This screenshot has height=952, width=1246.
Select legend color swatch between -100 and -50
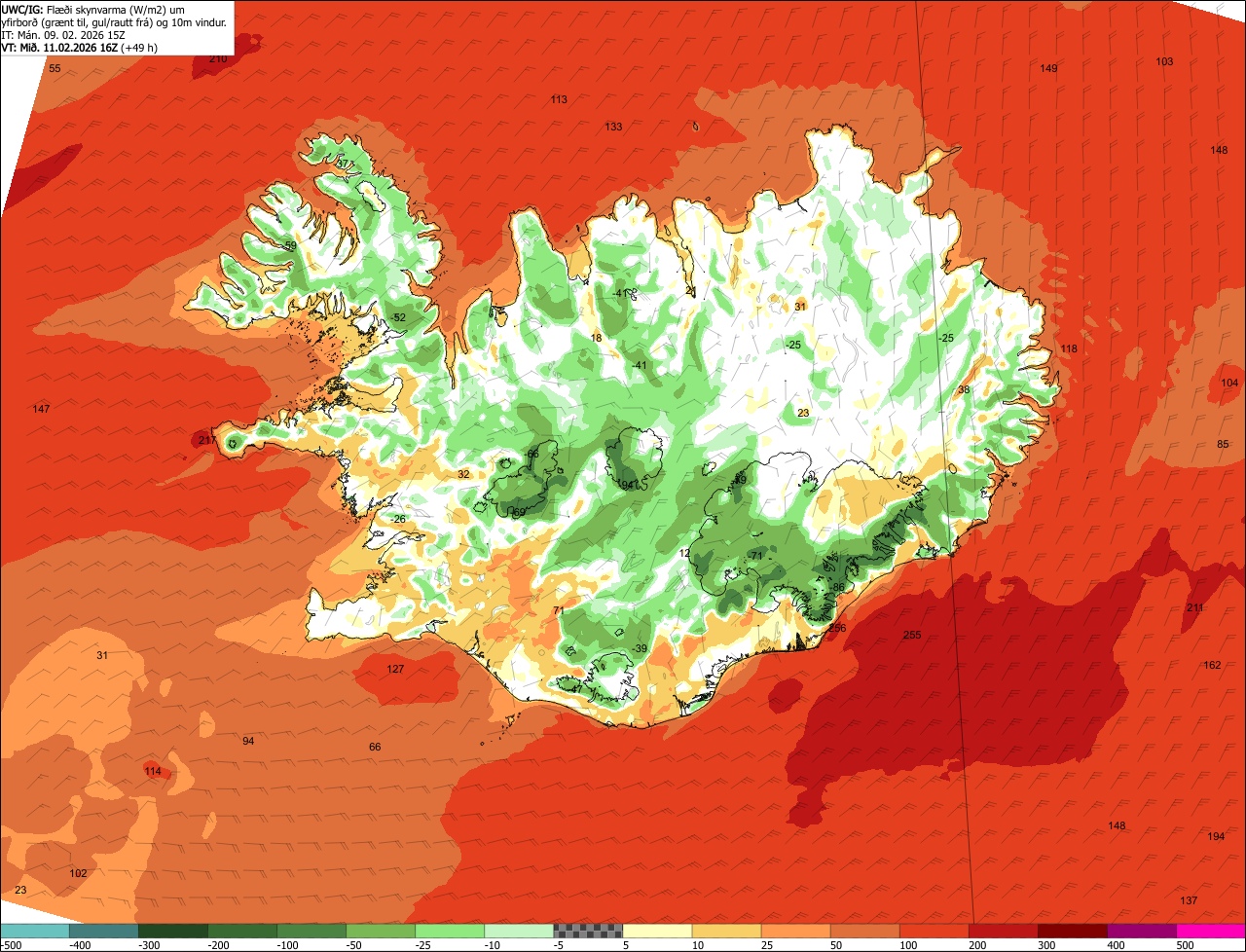click(311, 931)
